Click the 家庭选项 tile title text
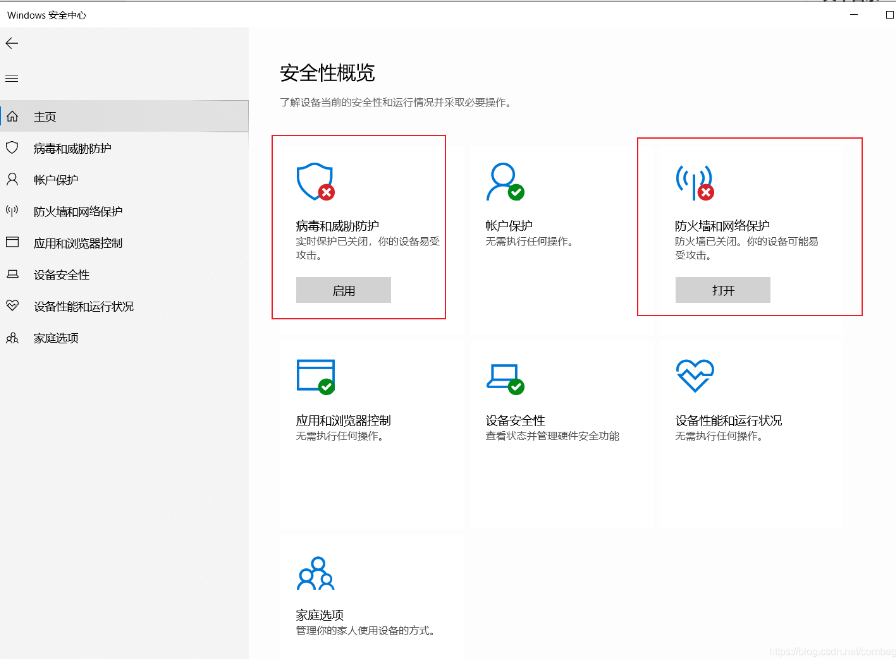Image resolution: width=896 pixels, height=659 pixels. pos(320,615)
